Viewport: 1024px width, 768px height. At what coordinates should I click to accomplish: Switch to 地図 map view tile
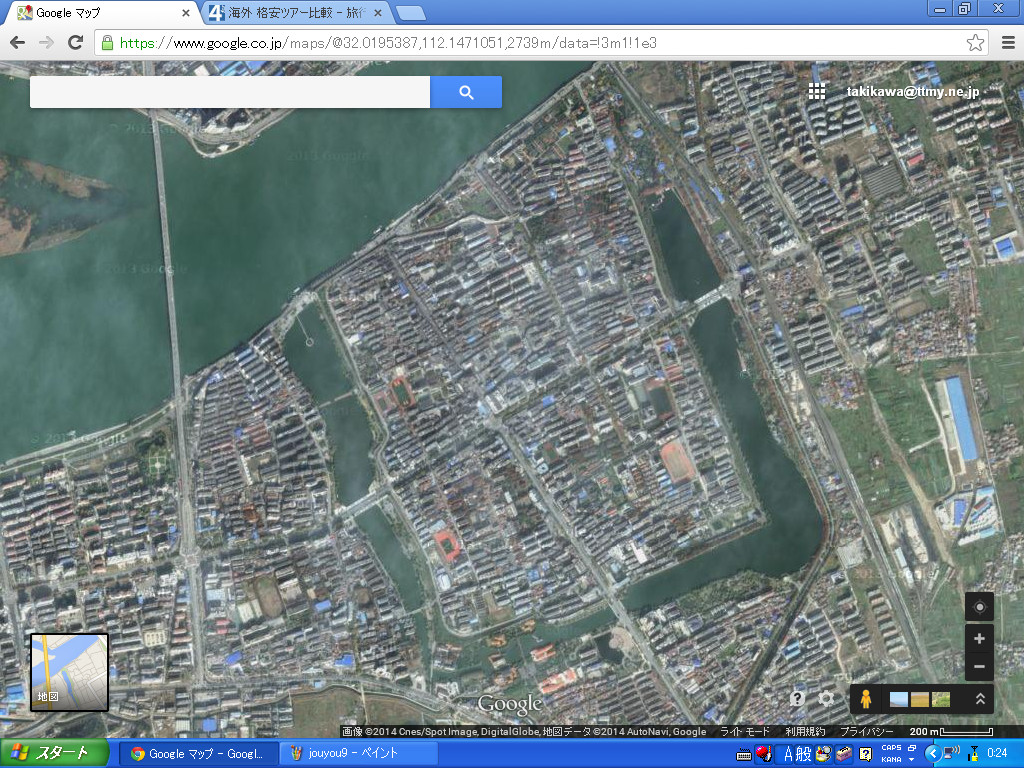point(69,672)
